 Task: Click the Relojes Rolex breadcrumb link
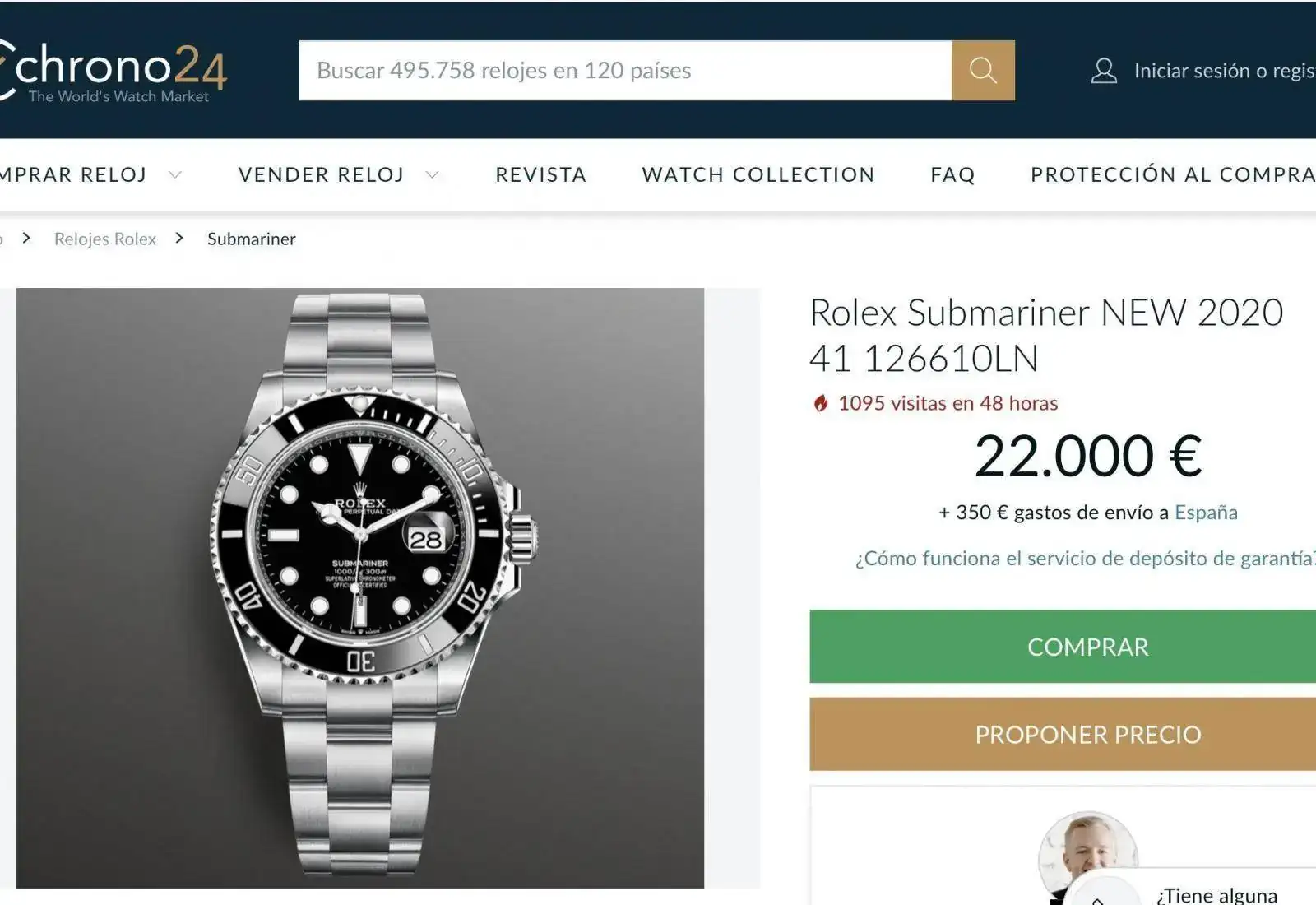coord(105,239)
